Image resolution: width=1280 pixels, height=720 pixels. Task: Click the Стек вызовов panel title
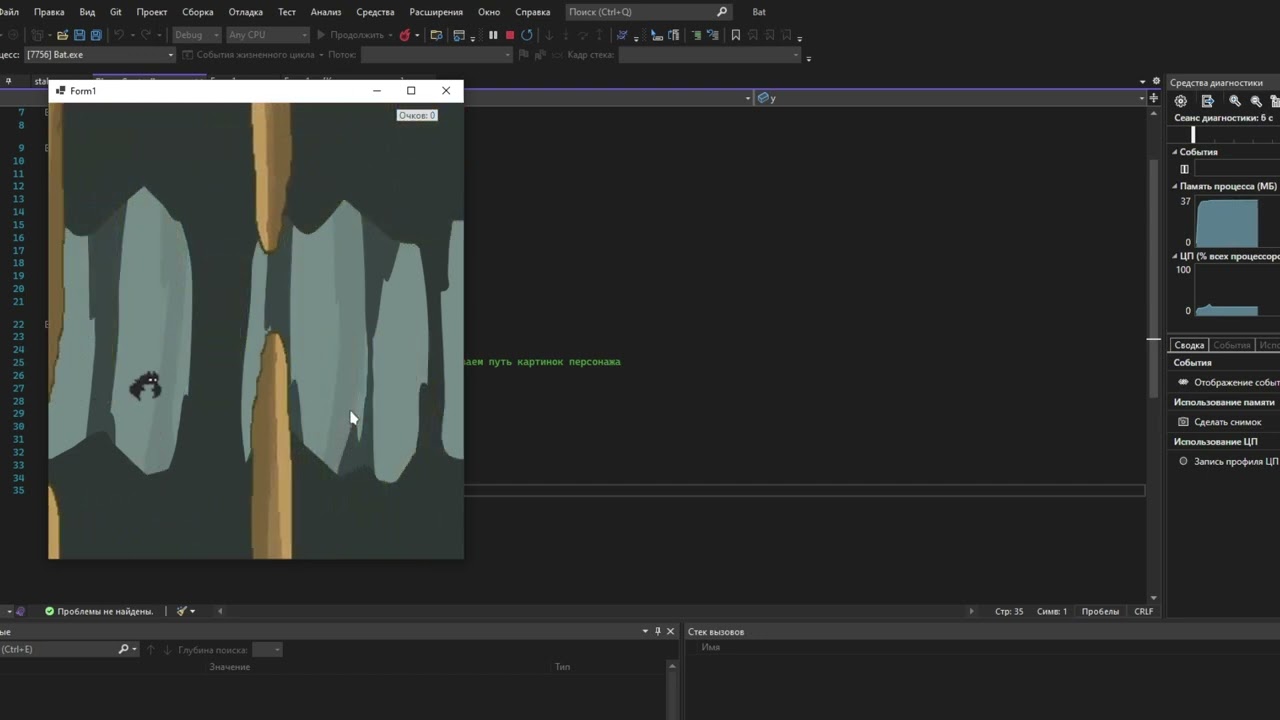click(716, 632)
